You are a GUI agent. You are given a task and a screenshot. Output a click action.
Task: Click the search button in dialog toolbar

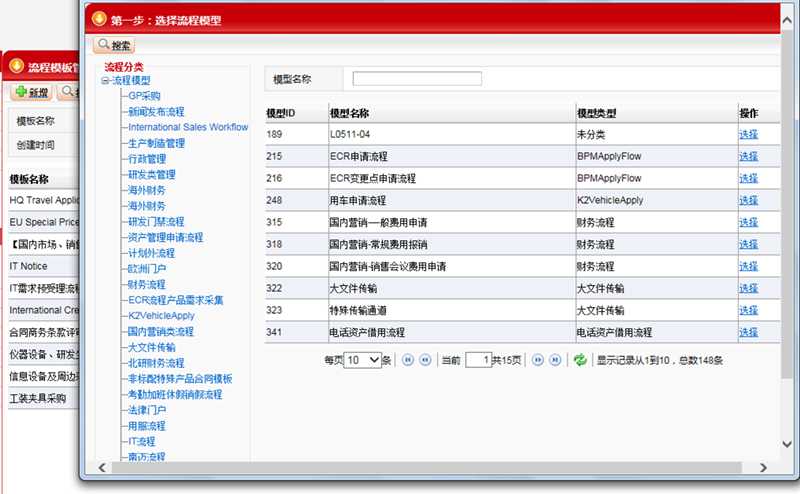click(x=114, y=45)
